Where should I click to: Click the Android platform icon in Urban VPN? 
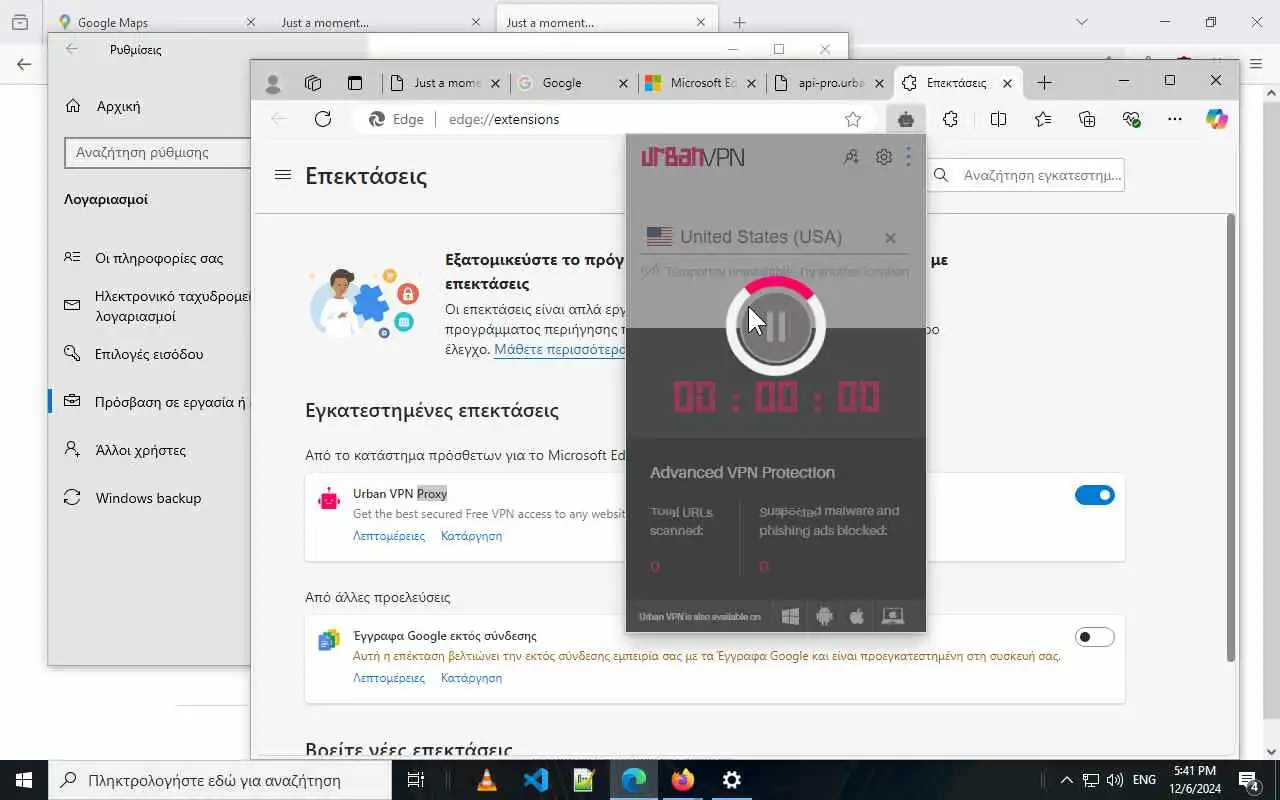(824, 616)
